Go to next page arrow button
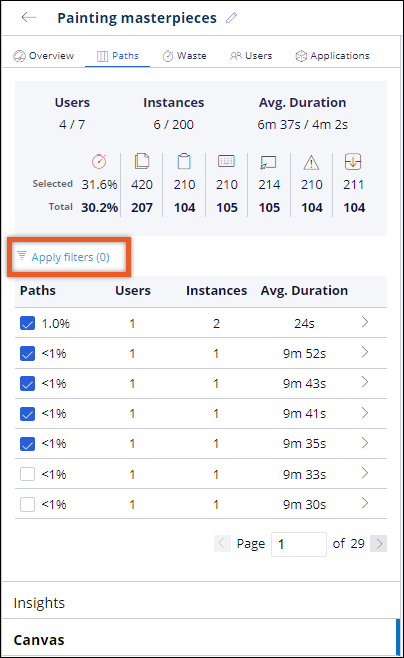 click(x=378, y=543)
